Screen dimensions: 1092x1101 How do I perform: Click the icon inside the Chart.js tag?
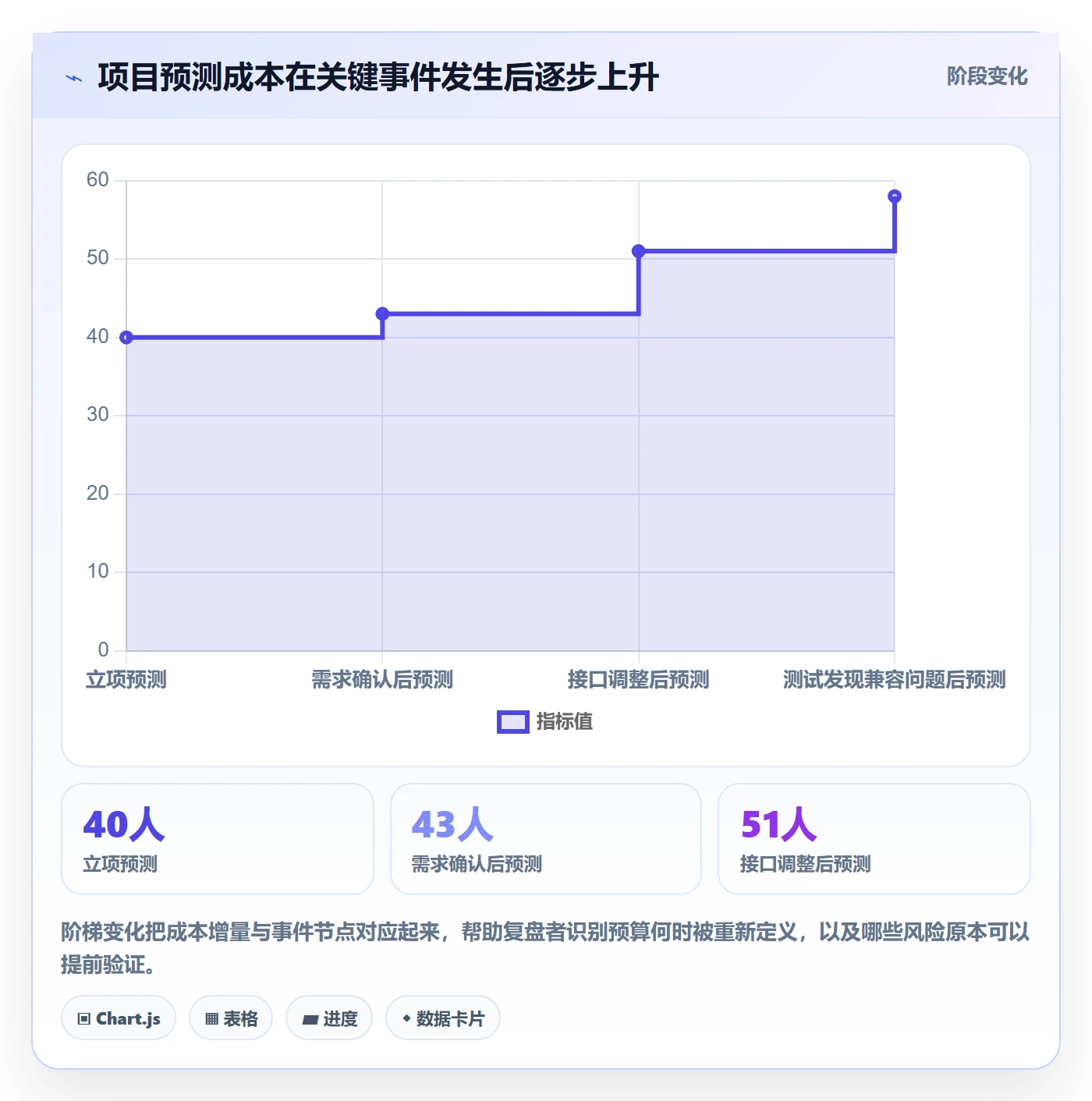(x=84, y=1019)
